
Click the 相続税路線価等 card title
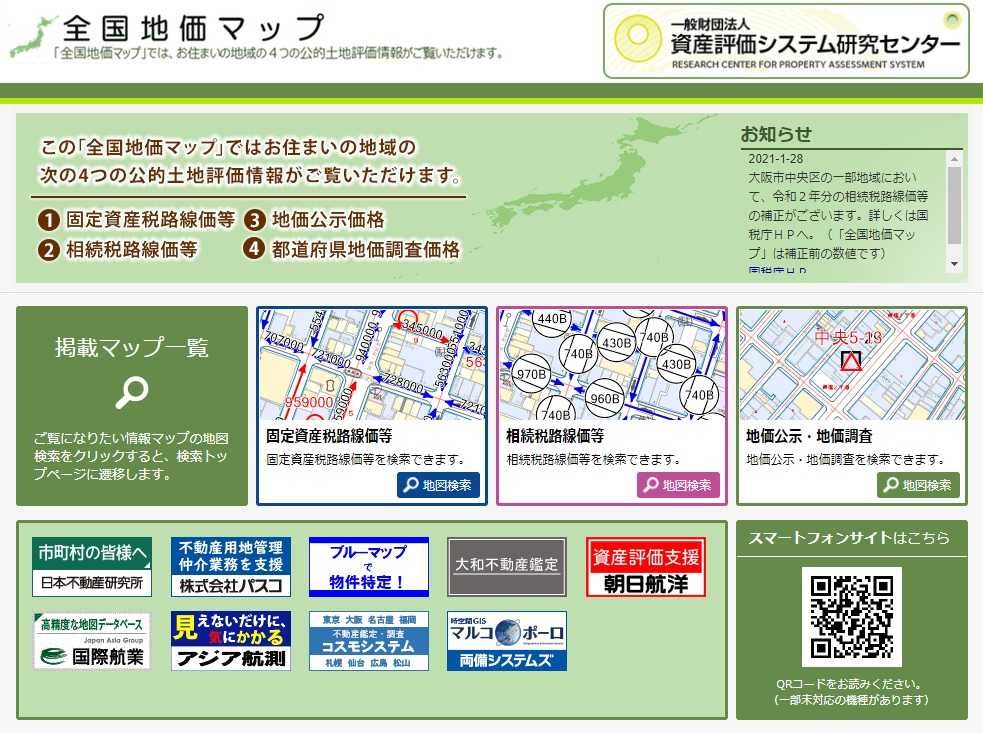tap(555, 436)
